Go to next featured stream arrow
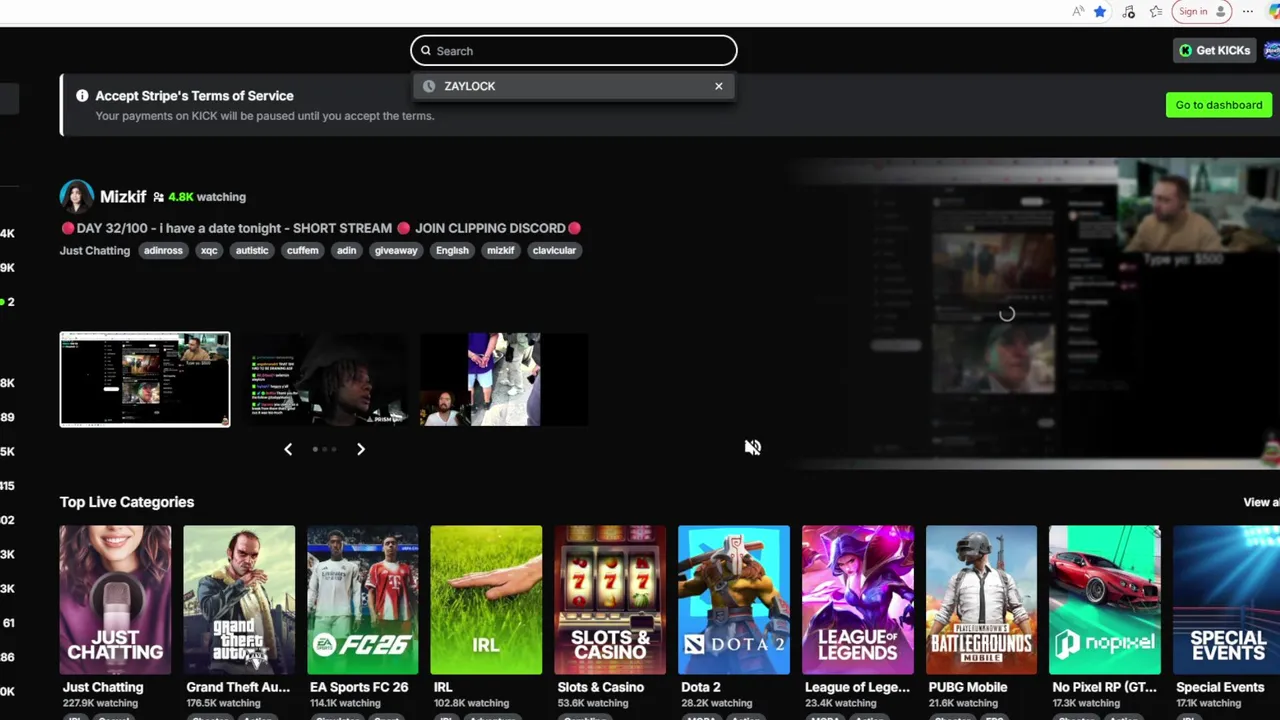Viewport: 1280px width, 720px height. pyautogui.click(x=361, y=450)
